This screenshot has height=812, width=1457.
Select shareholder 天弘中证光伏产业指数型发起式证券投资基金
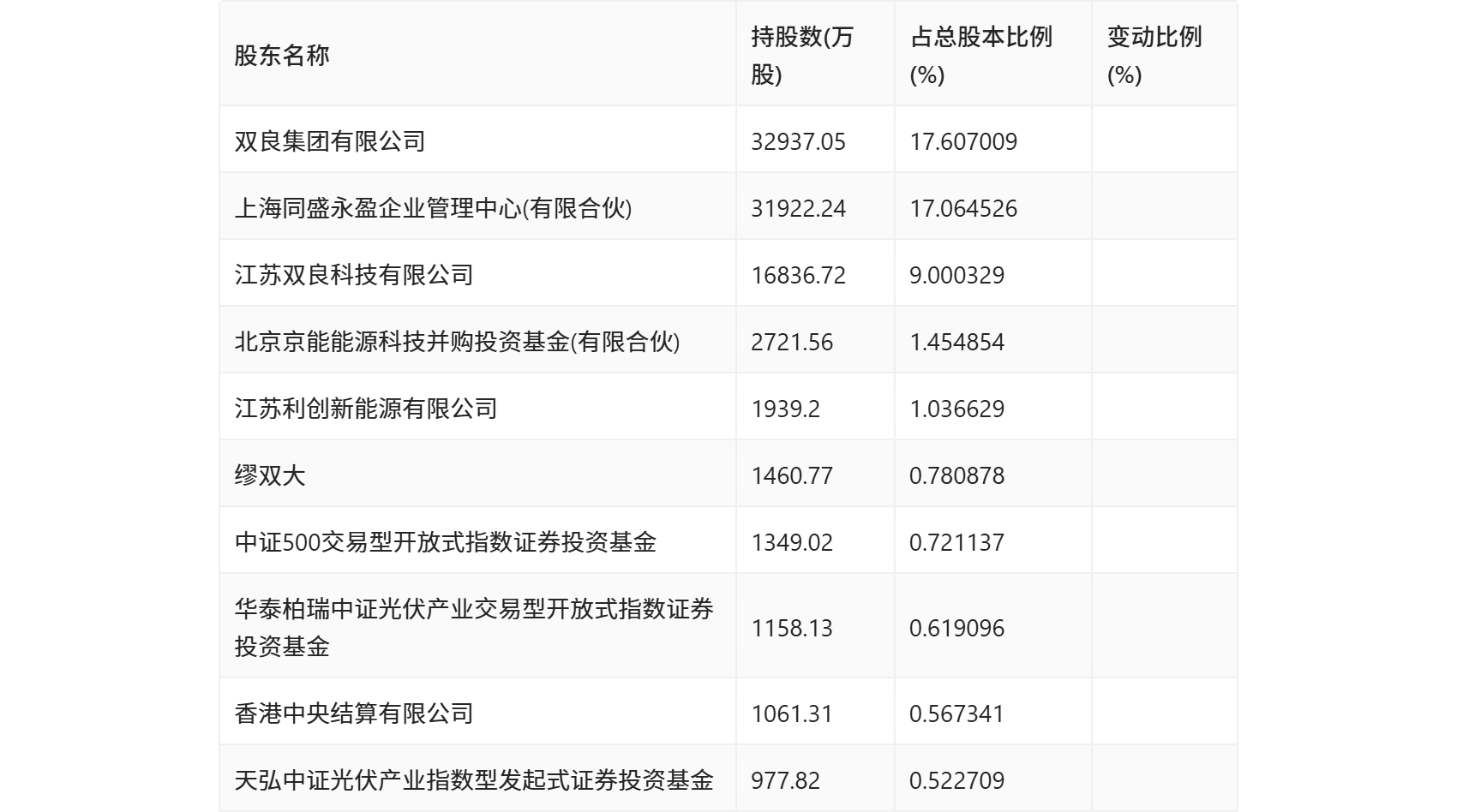point(474,780)
